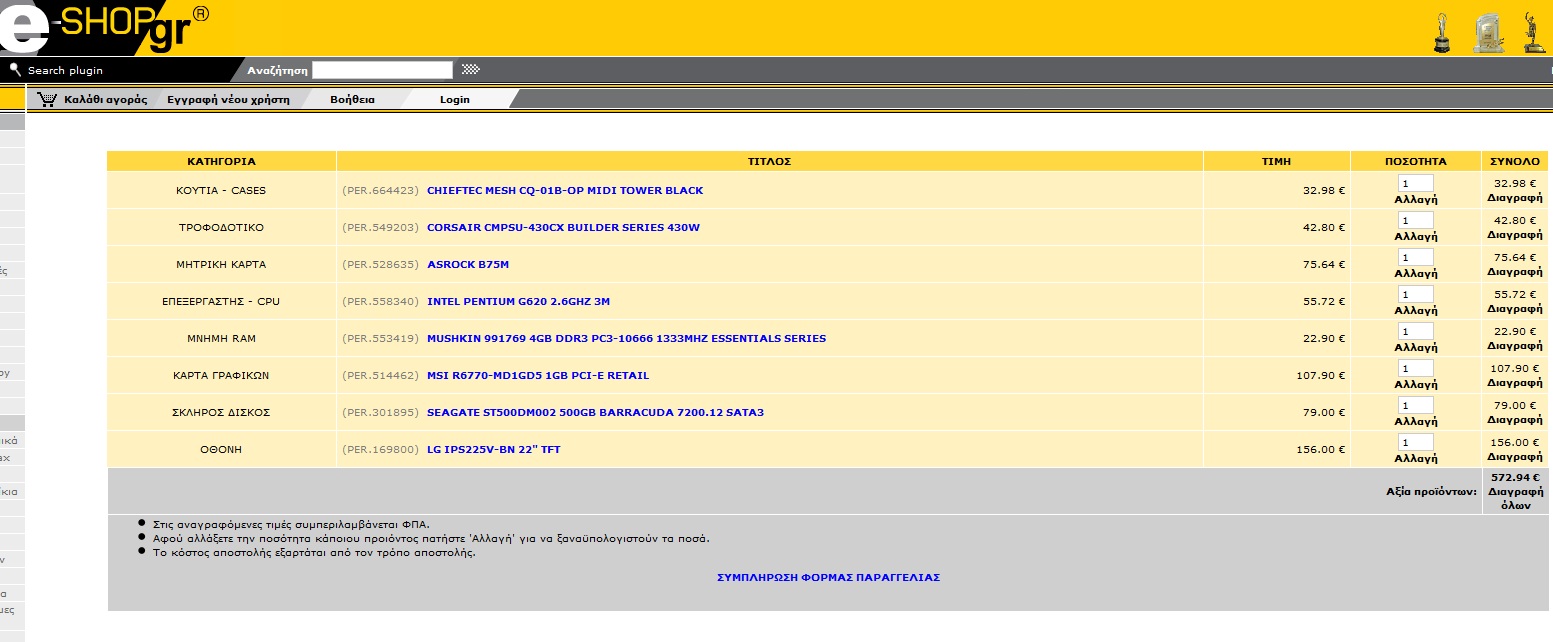1553x642 pixels.
Task: Click the middle award plaque icon
Action: pos(1488,32)
